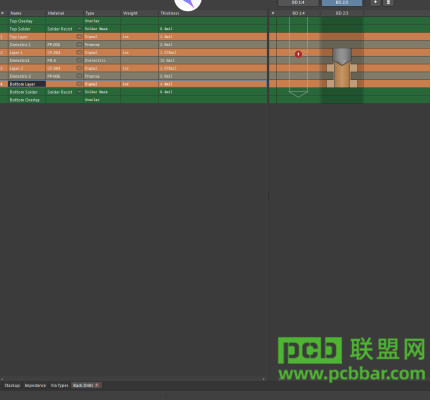Screen dimensions: 431x401
Task: Open material picker for Dielectric 1 PP-006
Action: click(79, 45)
